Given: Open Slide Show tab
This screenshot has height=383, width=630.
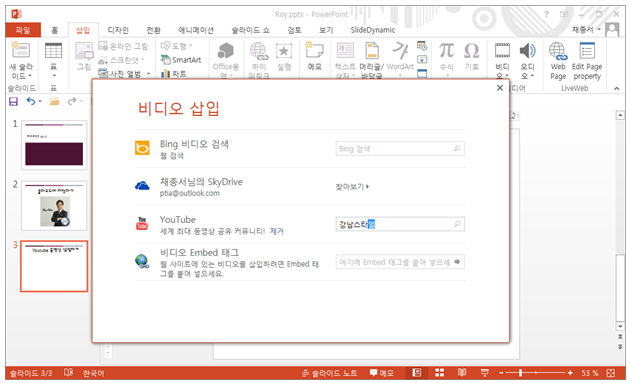Looking at the screenshot, I should click(x=250, y=30).
